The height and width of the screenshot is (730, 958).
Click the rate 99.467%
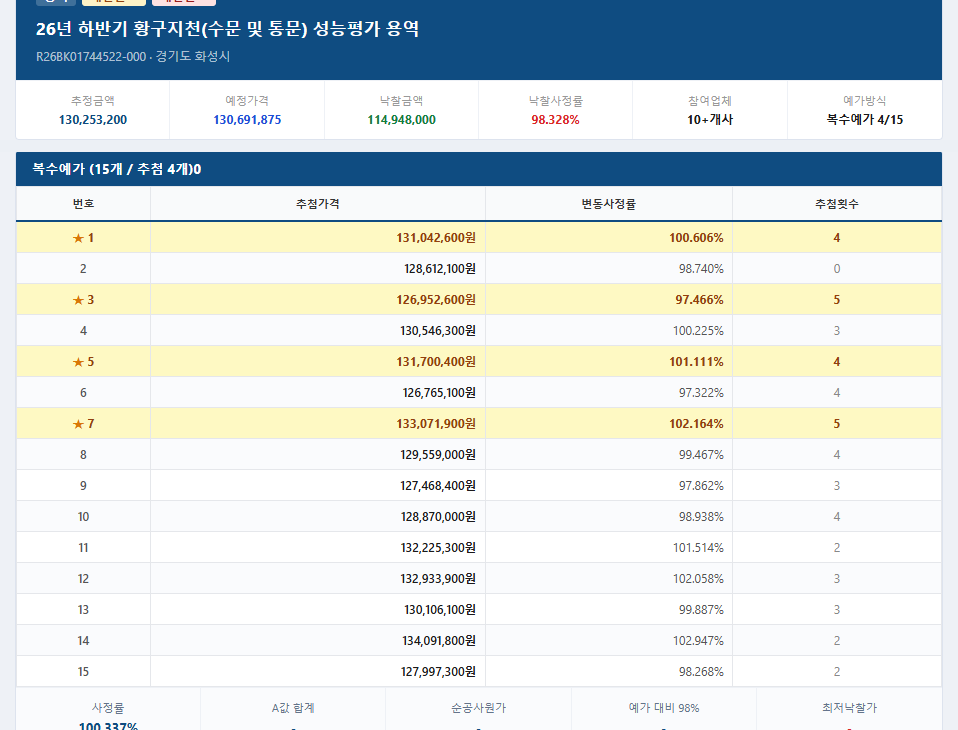[x=701, y=454]
